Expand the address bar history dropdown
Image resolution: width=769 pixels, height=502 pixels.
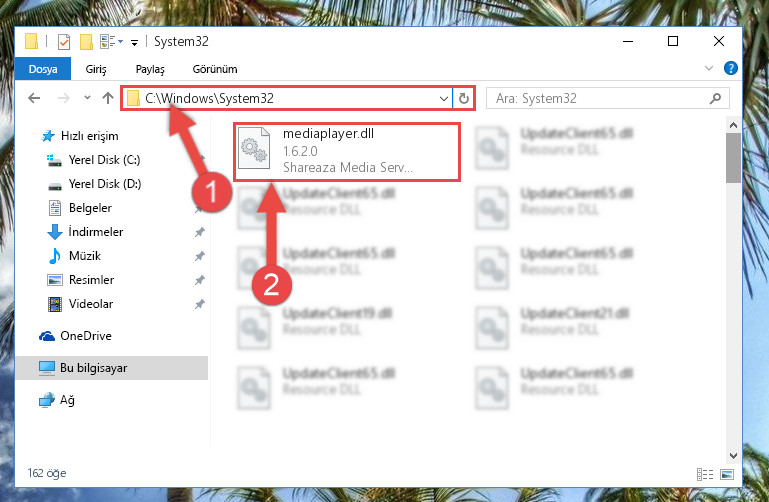(x=444, y=99)
